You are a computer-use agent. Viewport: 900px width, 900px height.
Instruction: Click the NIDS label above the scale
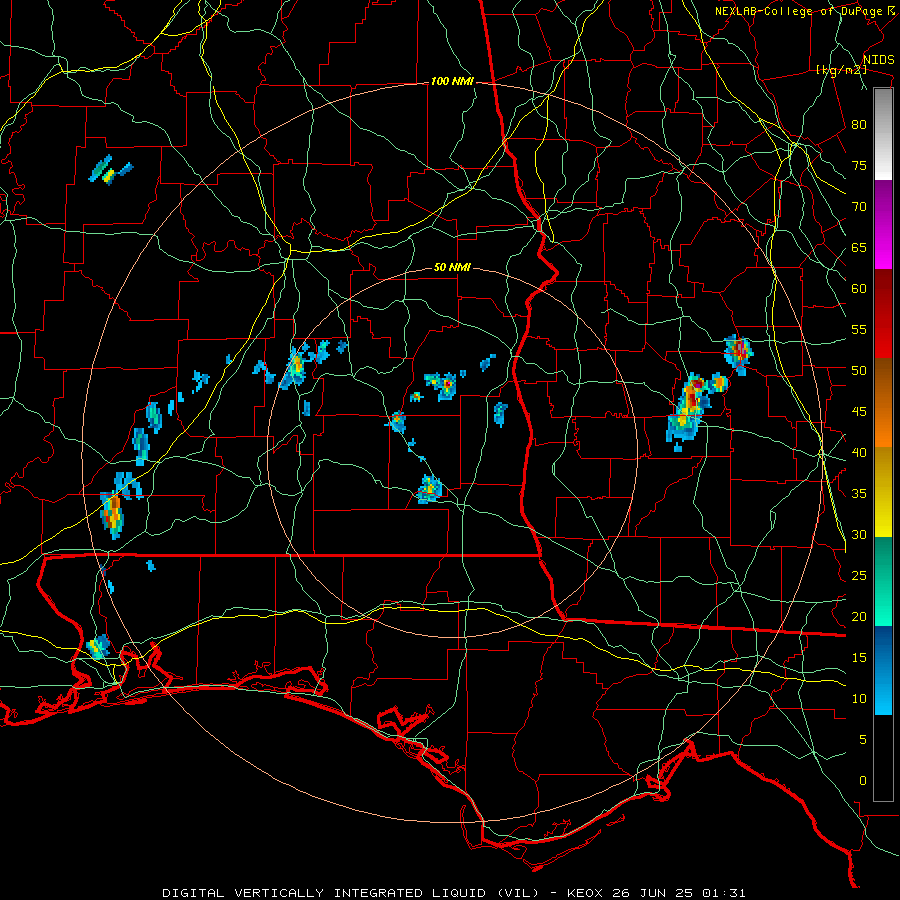click(878, 60)
